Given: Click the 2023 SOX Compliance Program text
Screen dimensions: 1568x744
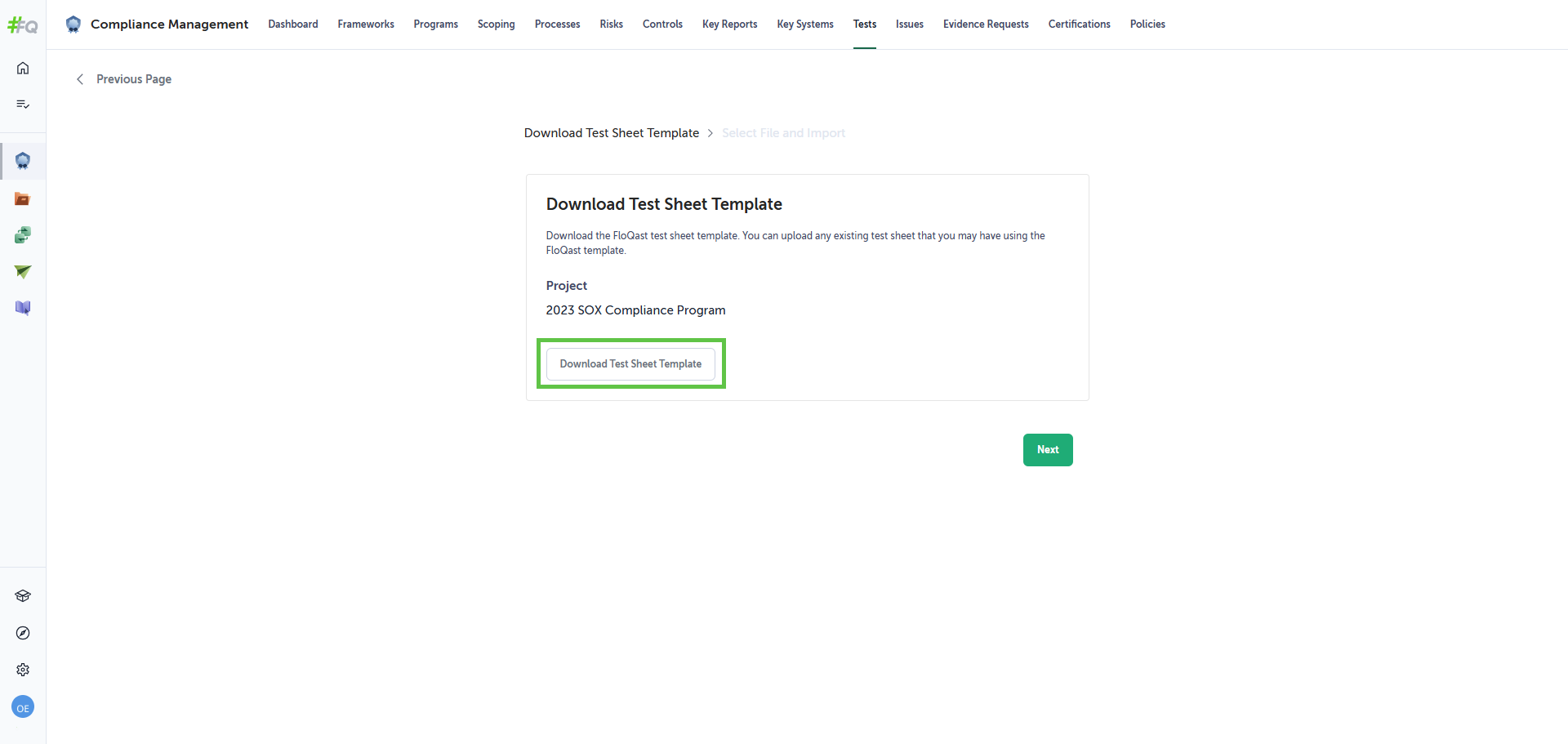Looking at the screenshot, I should 635,310.
